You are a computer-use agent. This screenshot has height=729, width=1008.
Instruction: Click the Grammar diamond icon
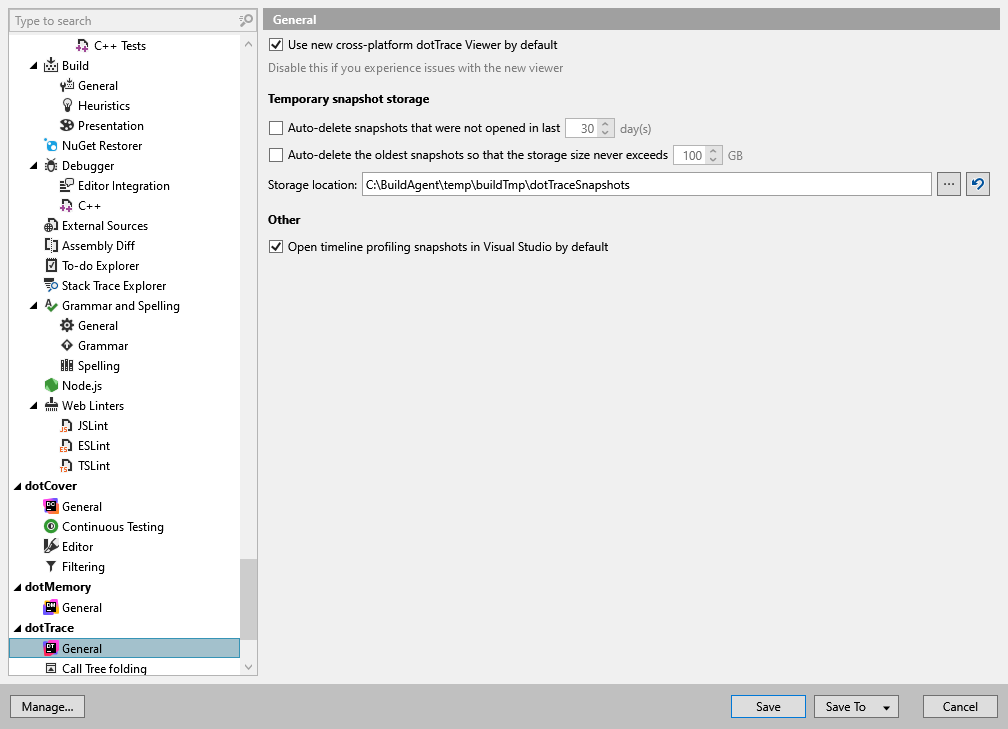(67, 345)
